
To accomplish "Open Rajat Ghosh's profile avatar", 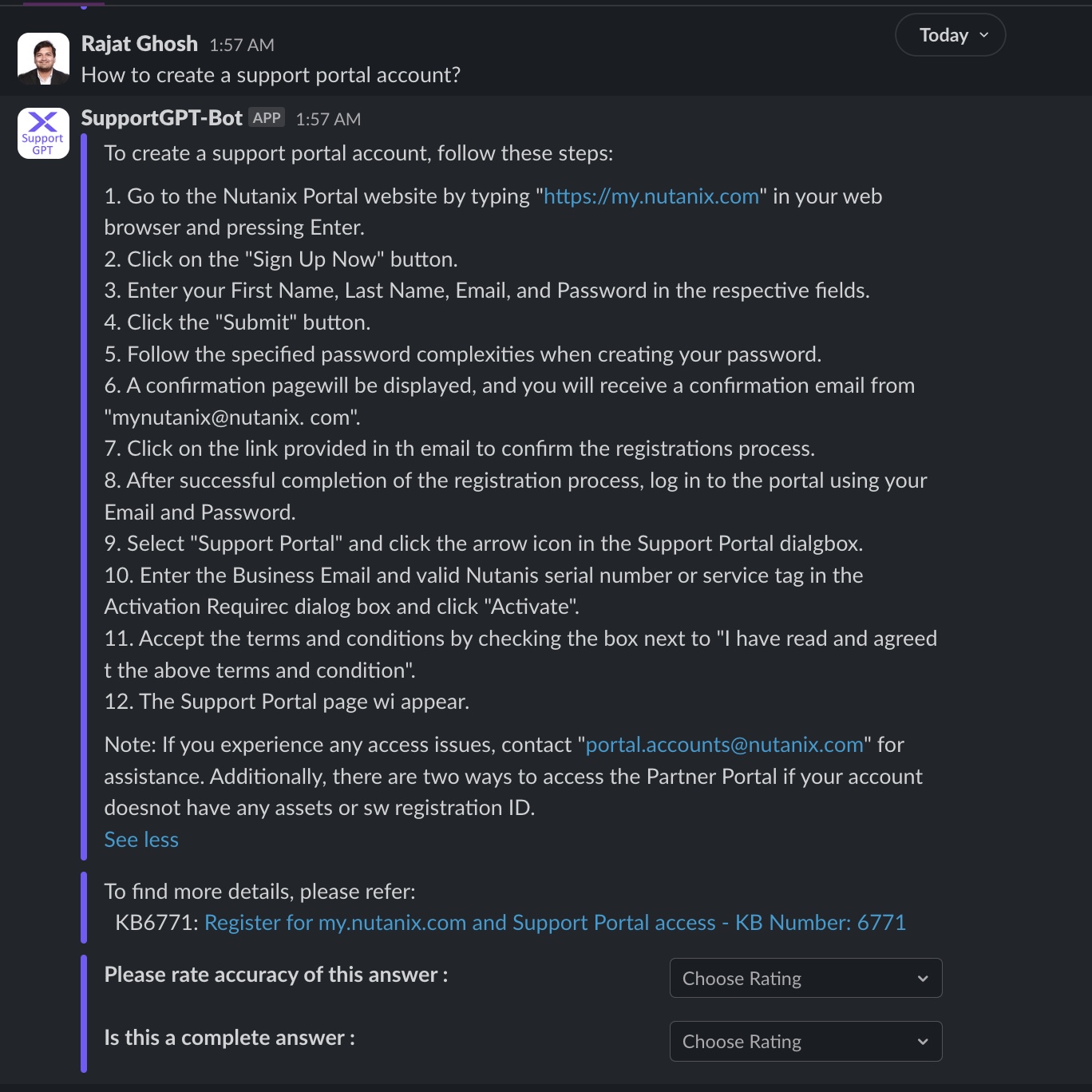I will click(x=43, y=58).
